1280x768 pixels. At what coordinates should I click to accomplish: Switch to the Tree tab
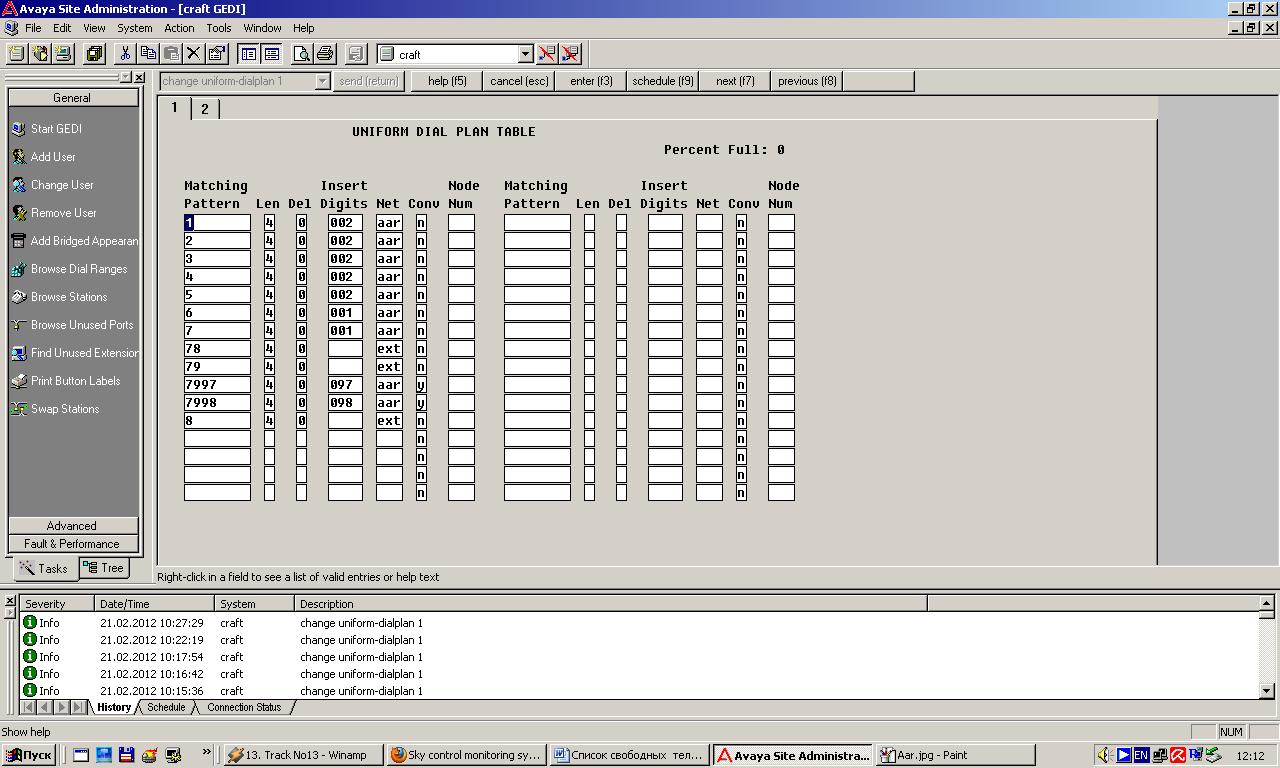click(104, 568)
